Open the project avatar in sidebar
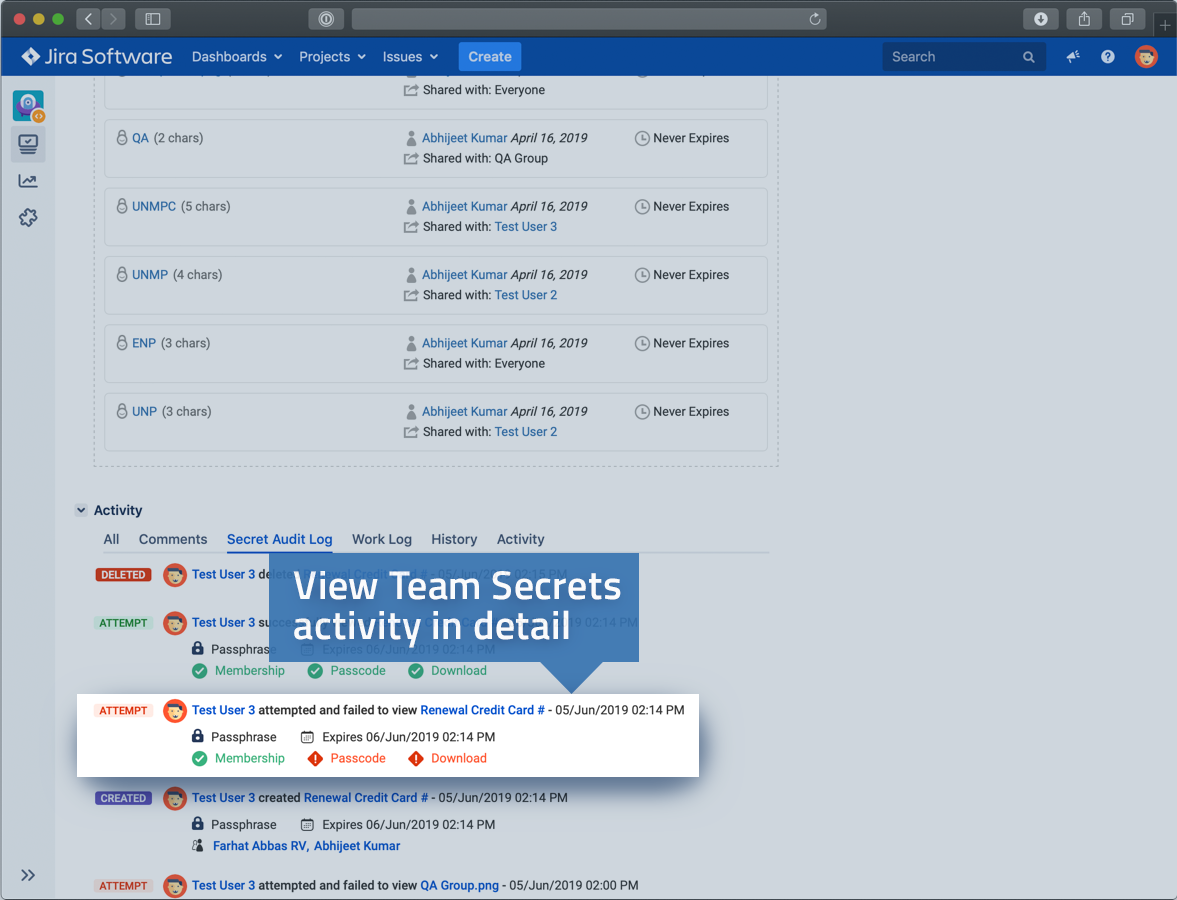 pyautogui.click(x=29, y=106)
